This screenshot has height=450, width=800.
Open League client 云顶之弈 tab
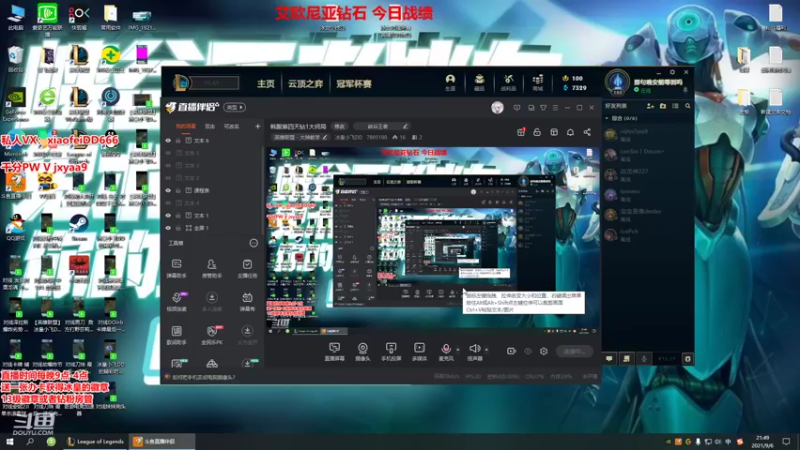tap(305, 84)
